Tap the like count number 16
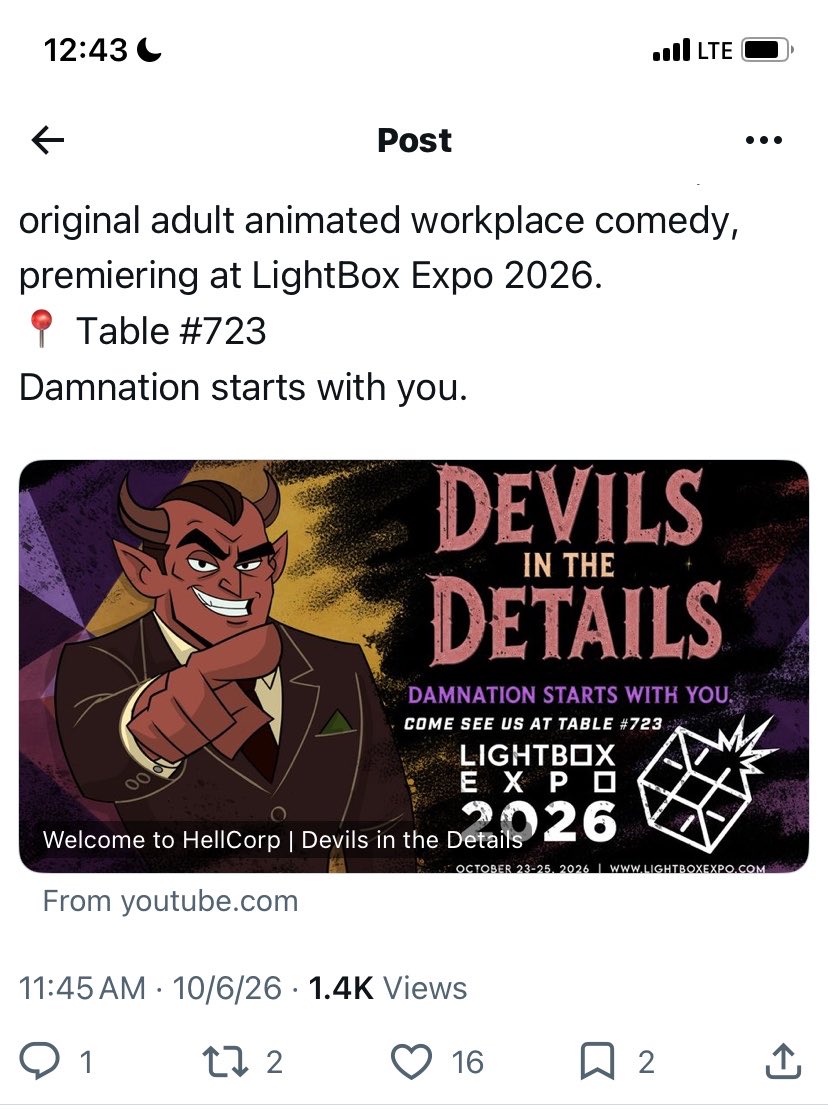Viewport: 828px width, 1109px height. coord(467,1062)
